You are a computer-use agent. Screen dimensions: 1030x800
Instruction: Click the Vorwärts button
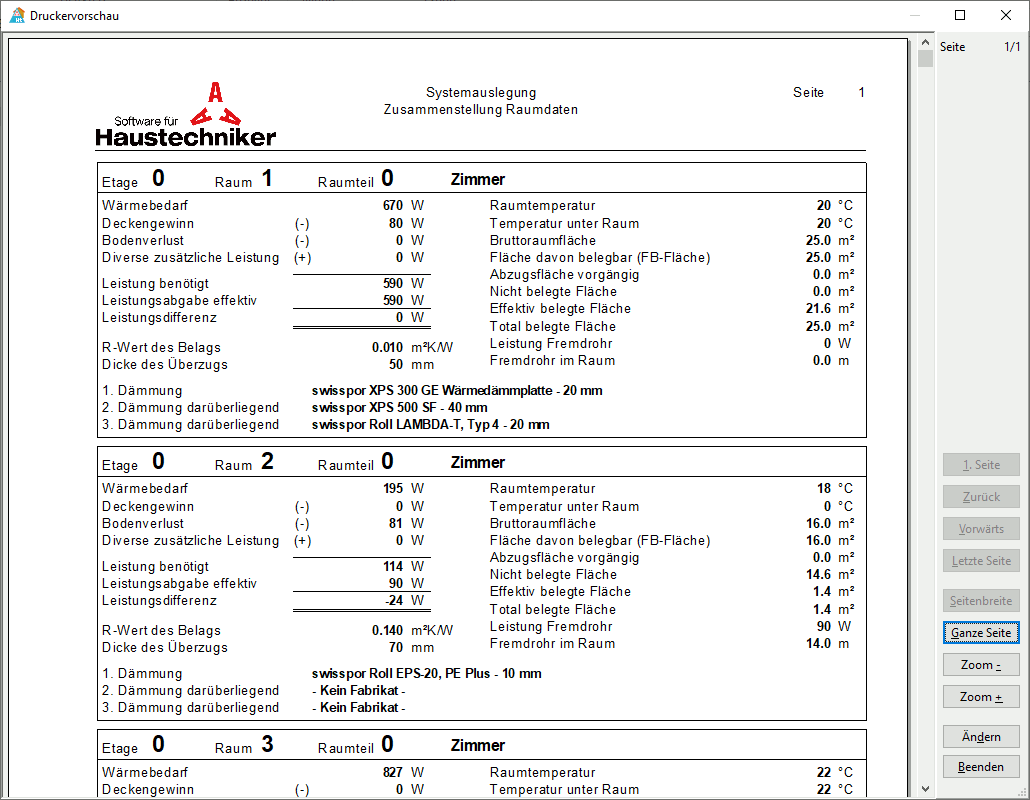981,529
